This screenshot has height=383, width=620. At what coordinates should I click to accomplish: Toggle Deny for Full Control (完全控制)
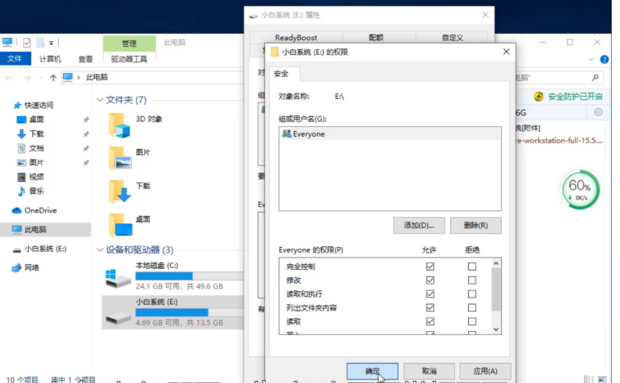(472, 266)
